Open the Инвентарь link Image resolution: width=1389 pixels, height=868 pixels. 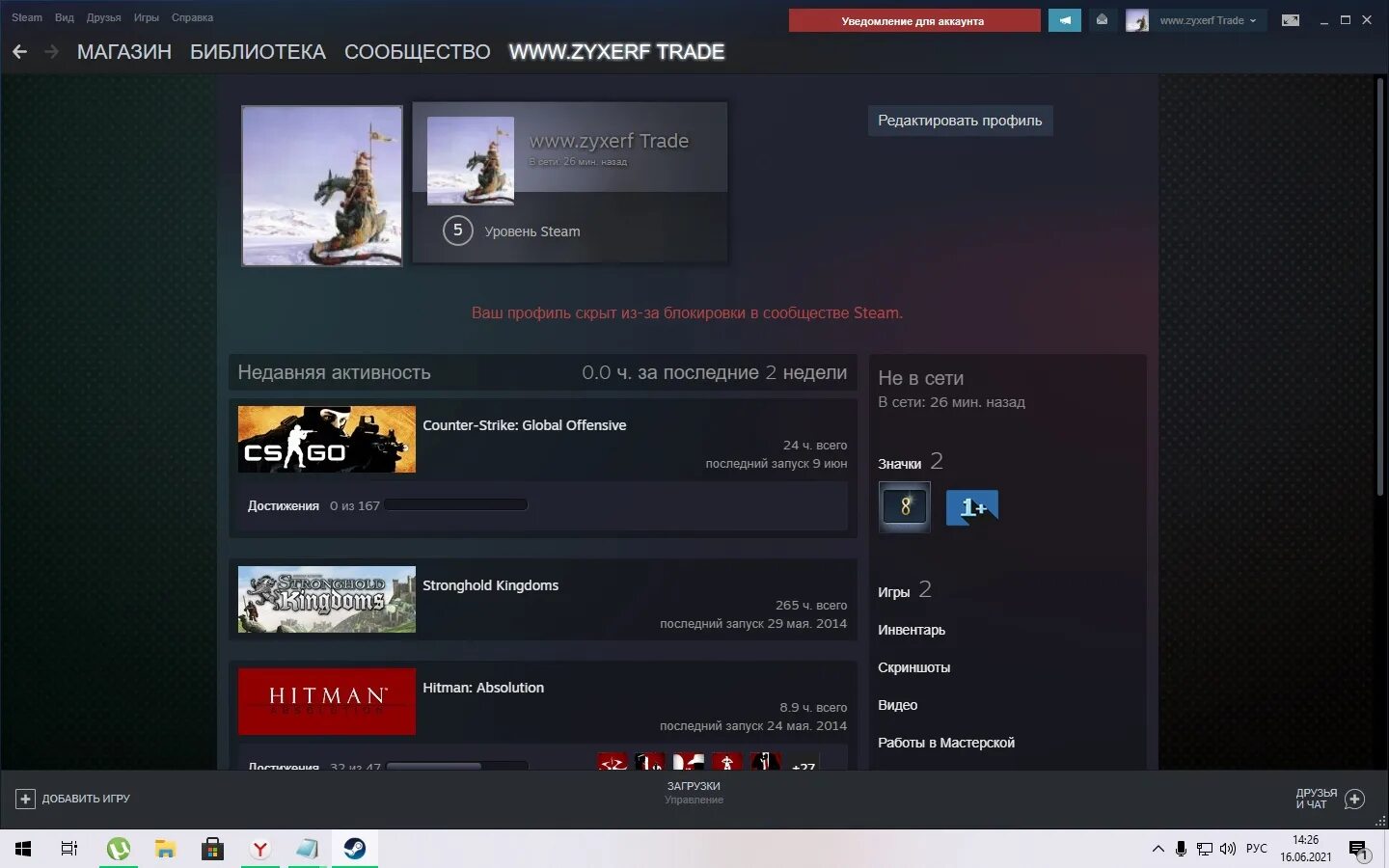(x=912, y=630)
